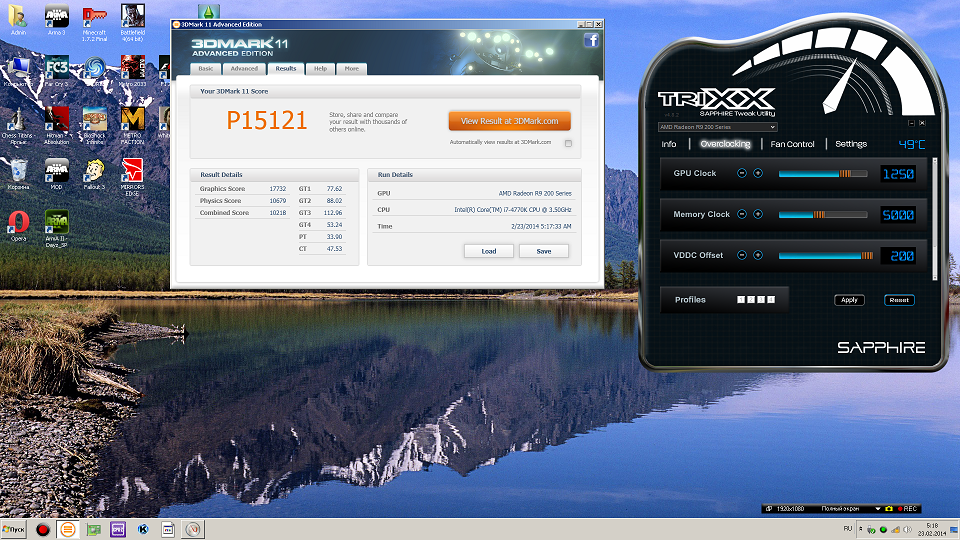Click the VDDC Offset slider track
This screenshot has height=540, width=960.
pos(825,256)
